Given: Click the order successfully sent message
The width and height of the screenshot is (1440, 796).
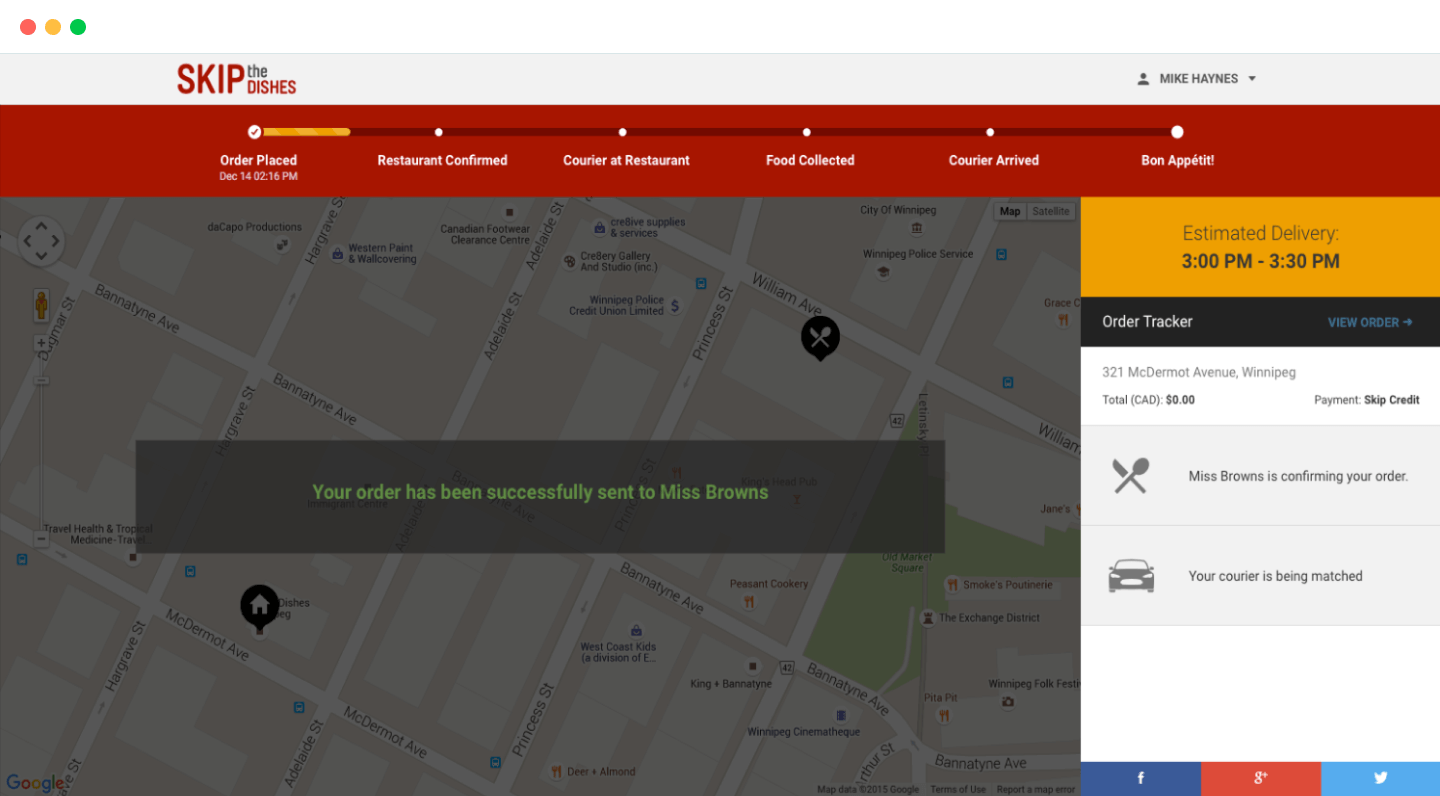Looking at the screenshot, I should 540,492.
